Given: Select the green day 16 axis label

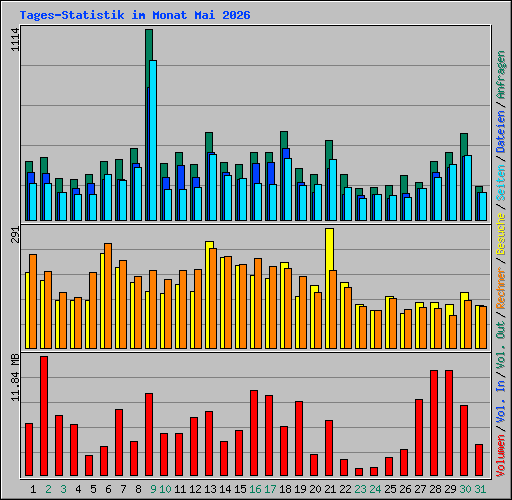Looking at the screenshot, I should point(255,489).
